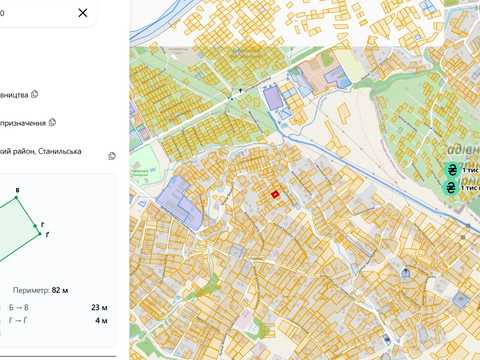This screenshot has width=480, height=360.
Task: Close the parcel info panel
Action: click(x=83, y=13)
